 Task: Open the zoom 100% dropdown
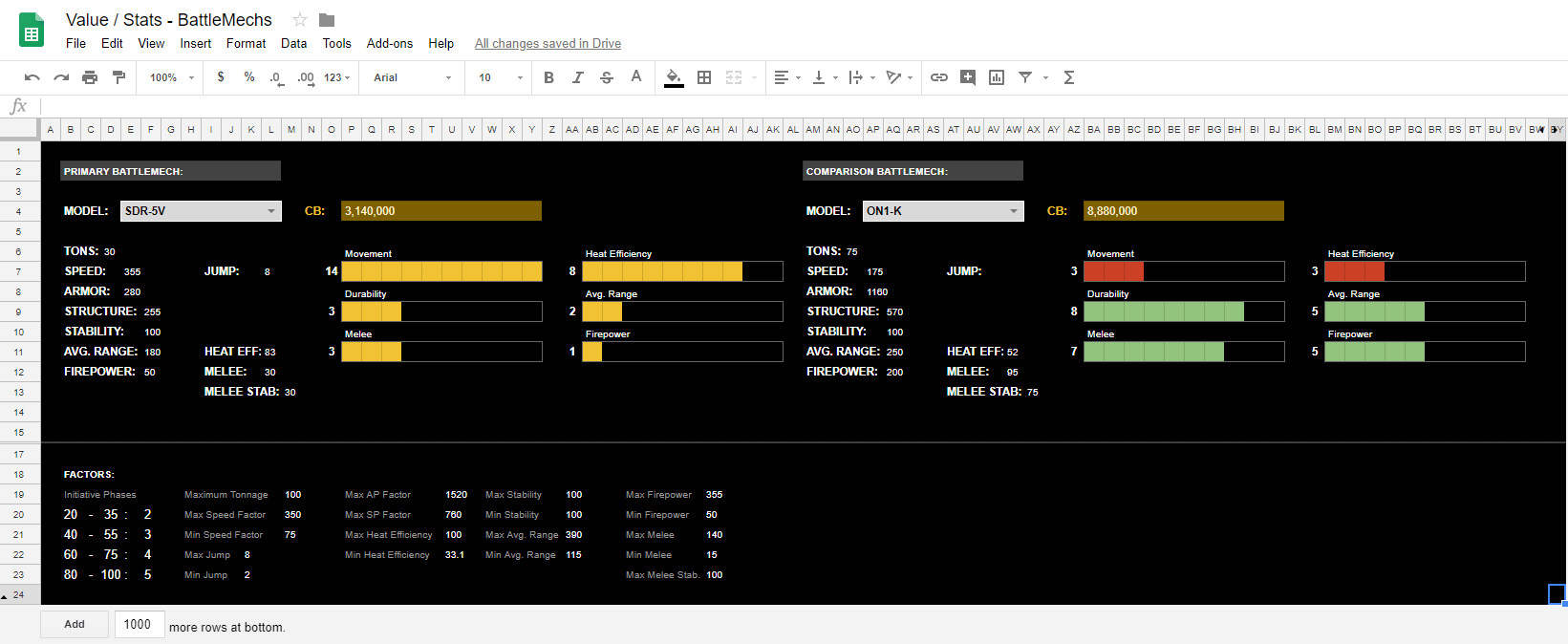(172, 77)
